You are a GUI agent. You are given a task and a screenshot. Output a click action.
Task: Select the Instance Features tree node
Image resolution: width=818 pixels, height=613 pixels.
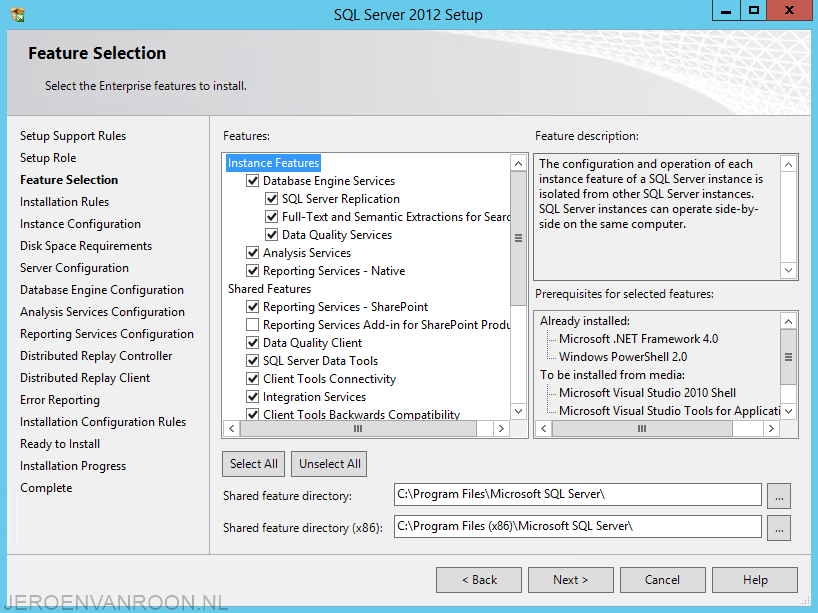click(x=273, y=163)
